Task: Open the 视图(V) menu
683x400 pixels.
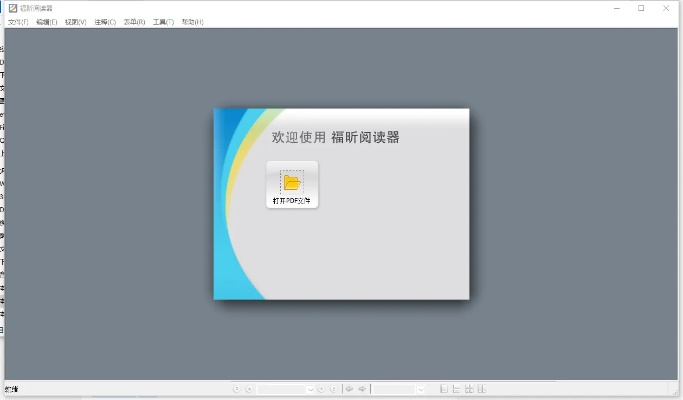Action: 76,21
